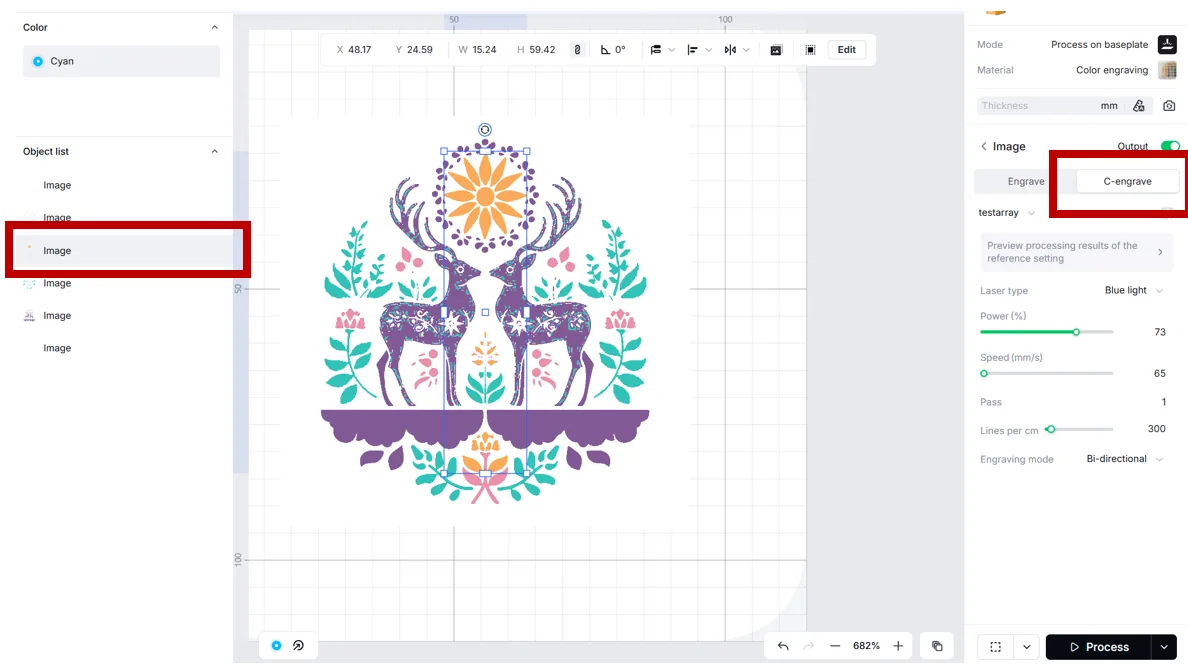The height and width of the screenshot is (664, 1188).
Task: Click the orange sun flower on canvas
Action: [x=485, y=198]
